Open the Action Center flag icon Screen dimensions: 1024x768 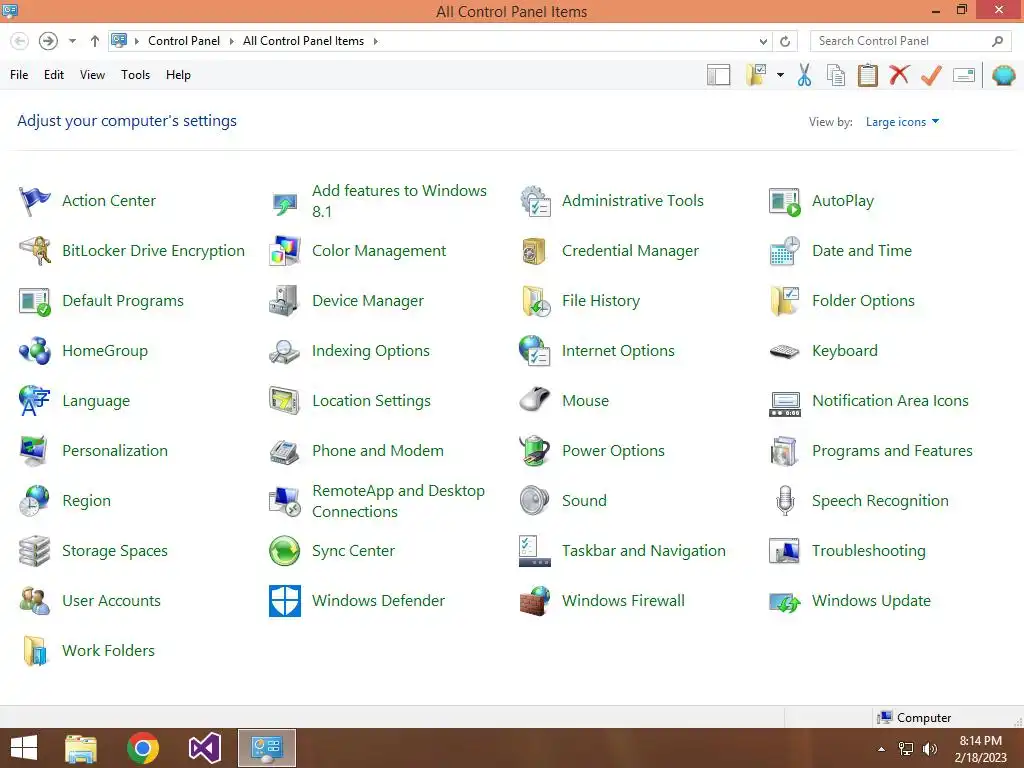[x=35, y=200]
